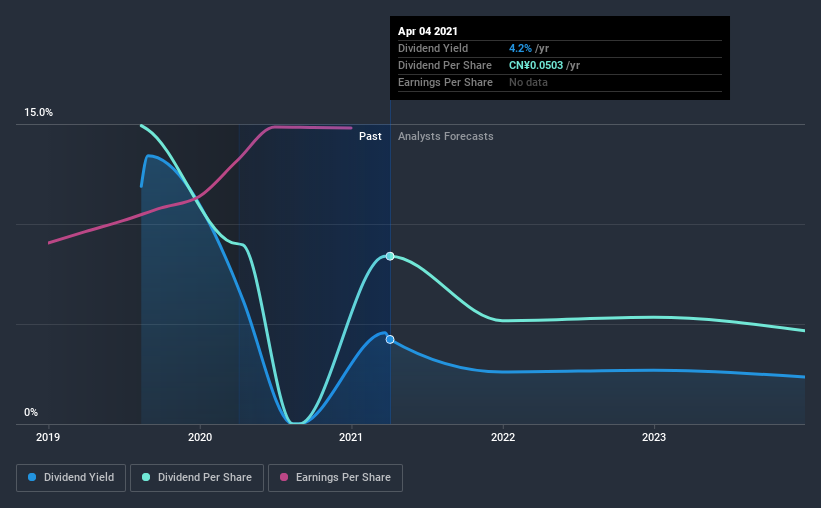Click the blue Dividend Yield legend dot
This screenshot has width=821, height=508.
pyautogui.click(x=32, y=477)
